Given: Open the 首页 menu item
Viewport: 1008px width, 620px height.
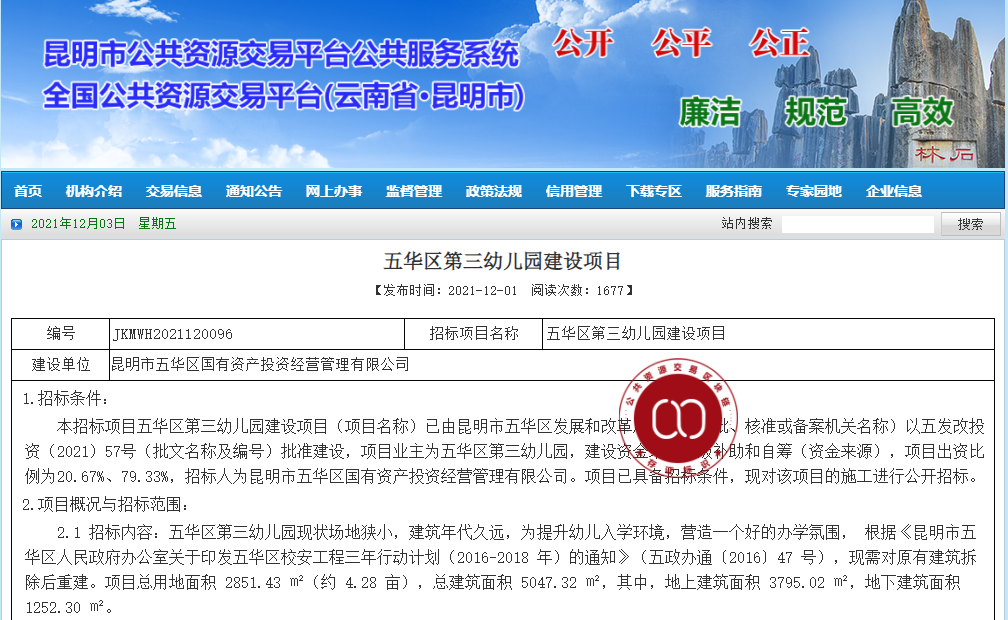Looking at the screenshot, I should pos(28,191).
